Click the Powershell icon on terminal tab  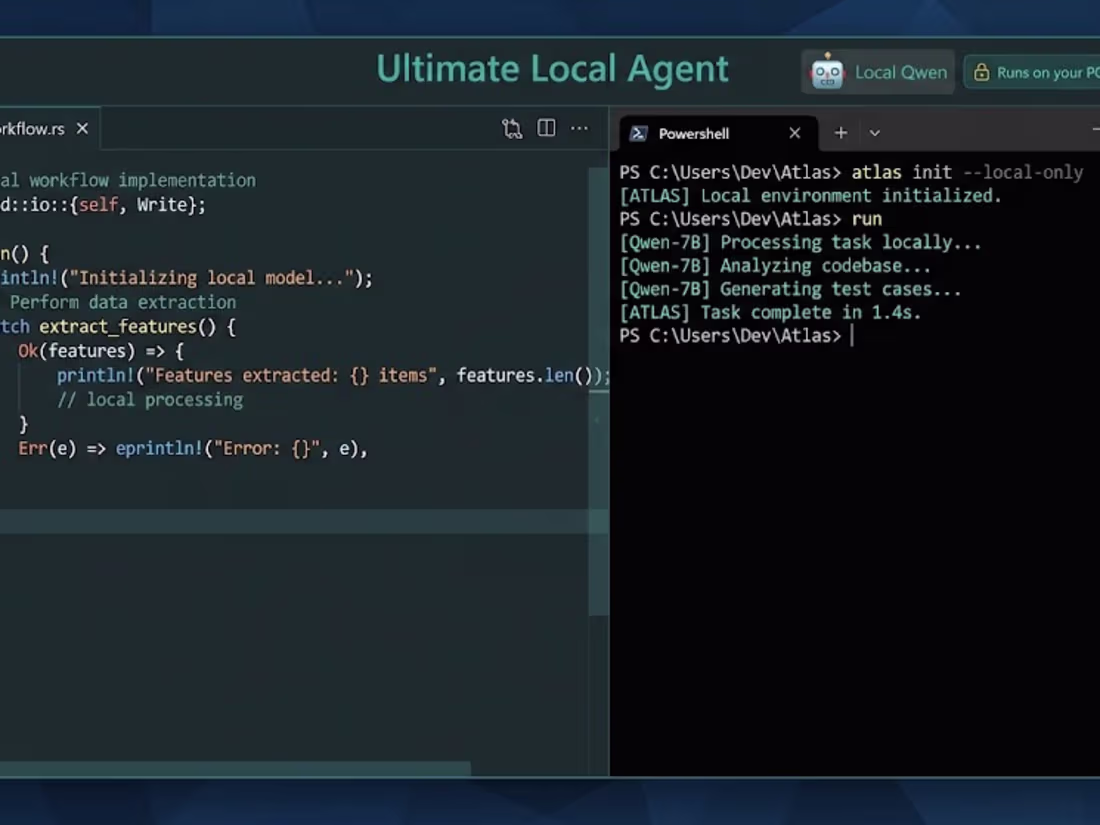pos(638,133)
